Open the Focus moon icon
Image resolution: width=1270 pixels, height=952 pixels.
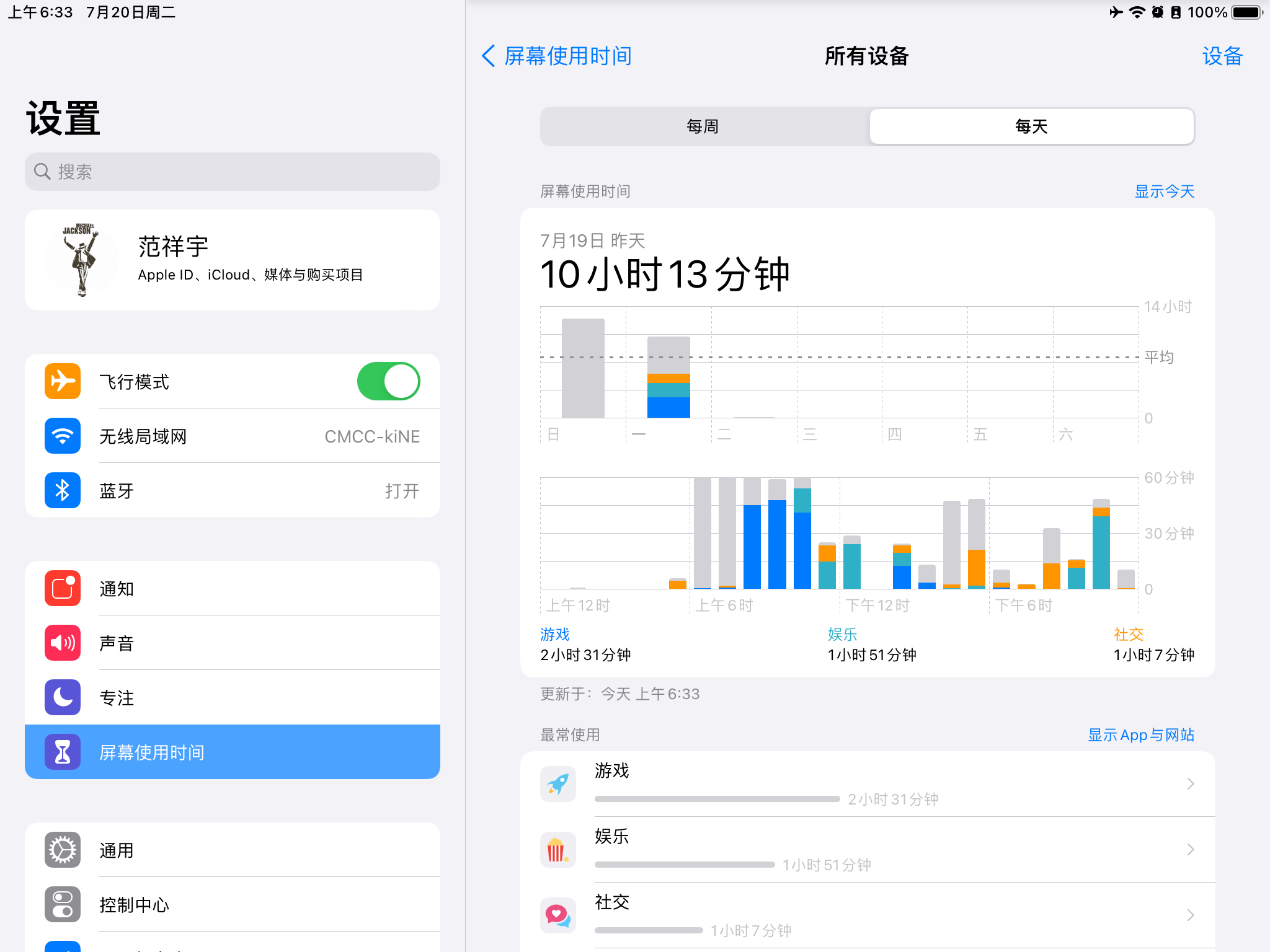click(63, 697)
